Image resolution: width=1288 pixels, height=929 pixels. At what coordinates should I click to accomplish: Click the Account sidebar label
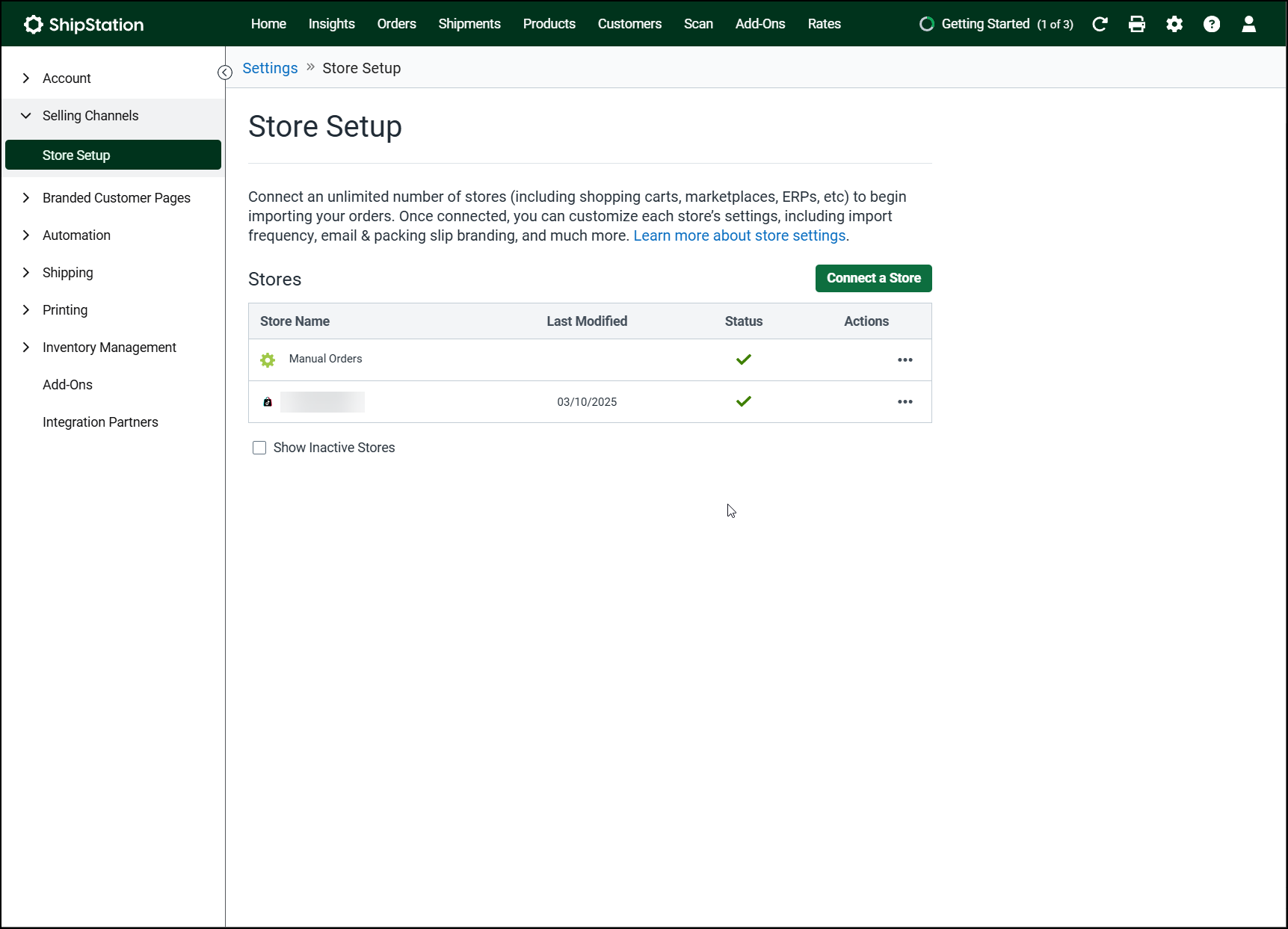pos(67,78)
